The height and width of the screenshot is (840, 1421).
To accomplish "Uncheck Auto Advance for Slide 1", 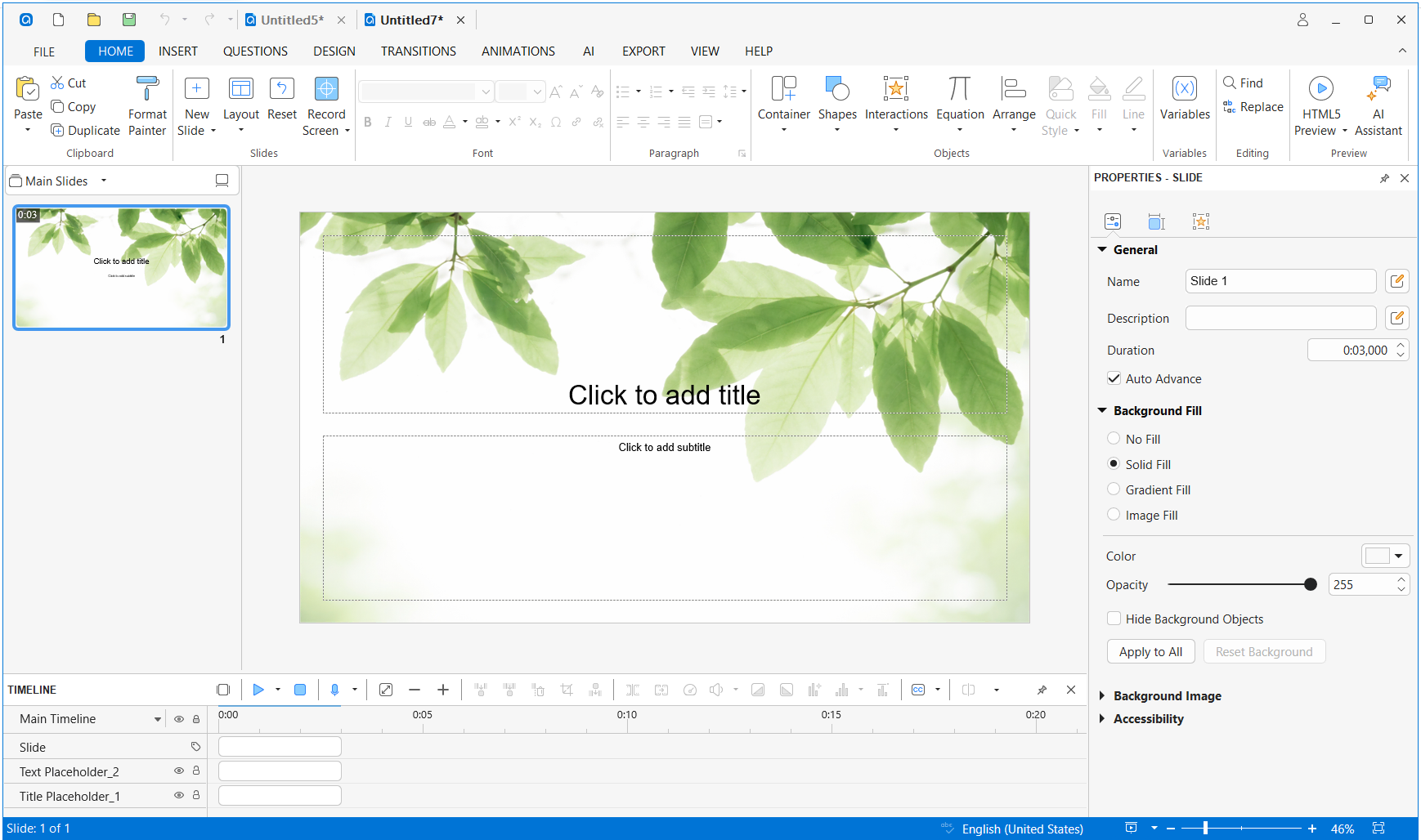I will pos(1114,378).
